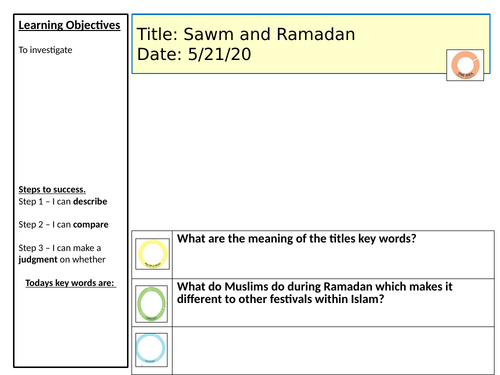Select the 'To investigate' text
Screen dimensions: 500x375
pos(45,50)
